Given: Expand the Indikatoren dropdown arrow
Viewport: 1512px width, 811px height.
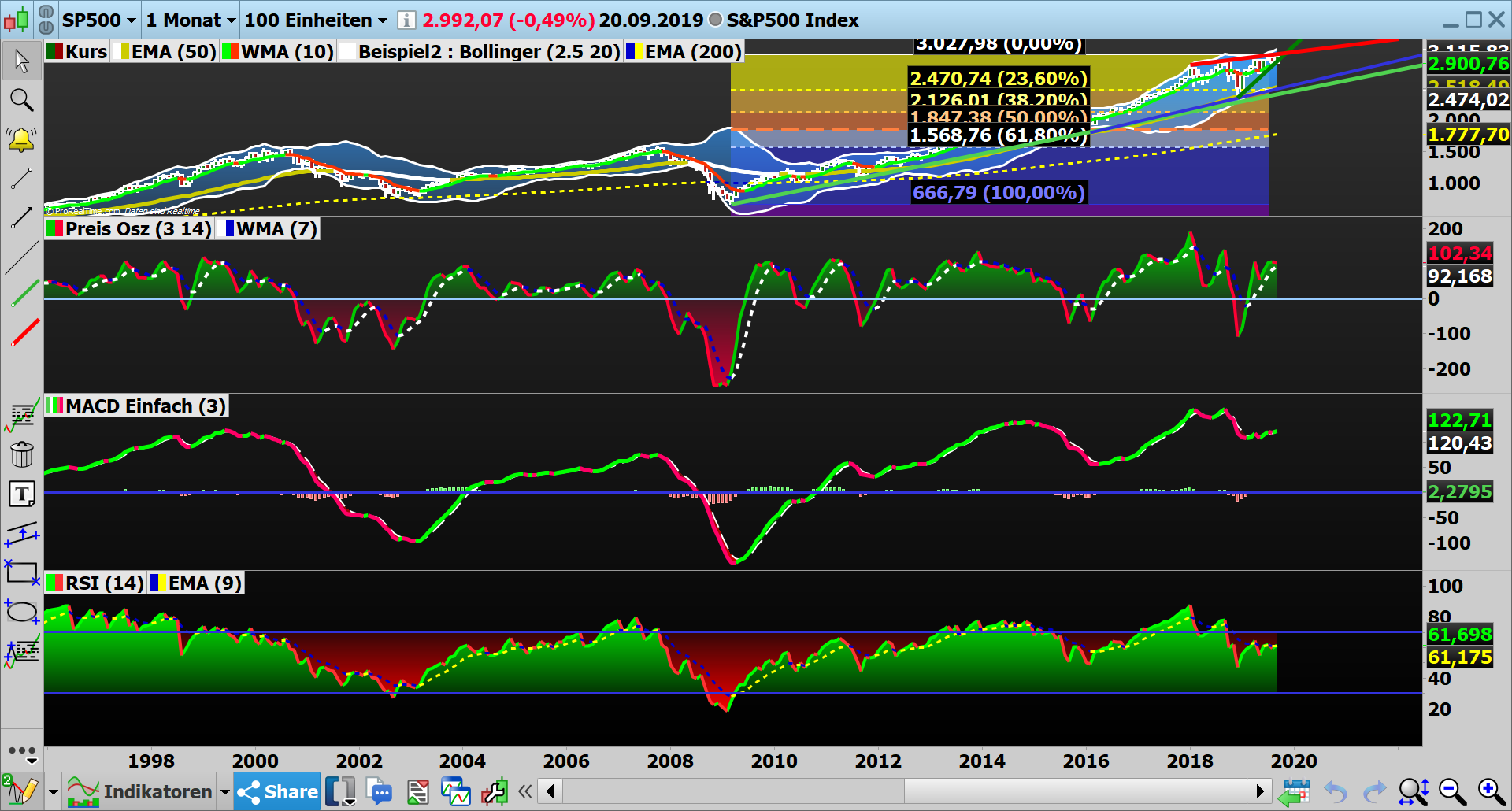Looking at the screenshot, I should pyautogui.click(x=224, y=792).
